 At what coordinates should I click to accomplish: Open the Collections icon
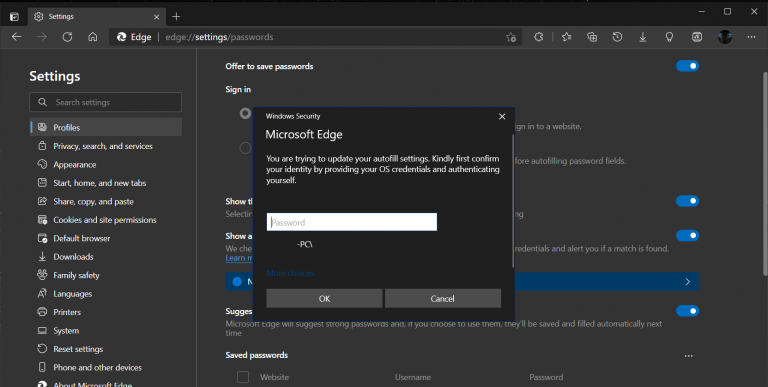[x=592, y=37]
